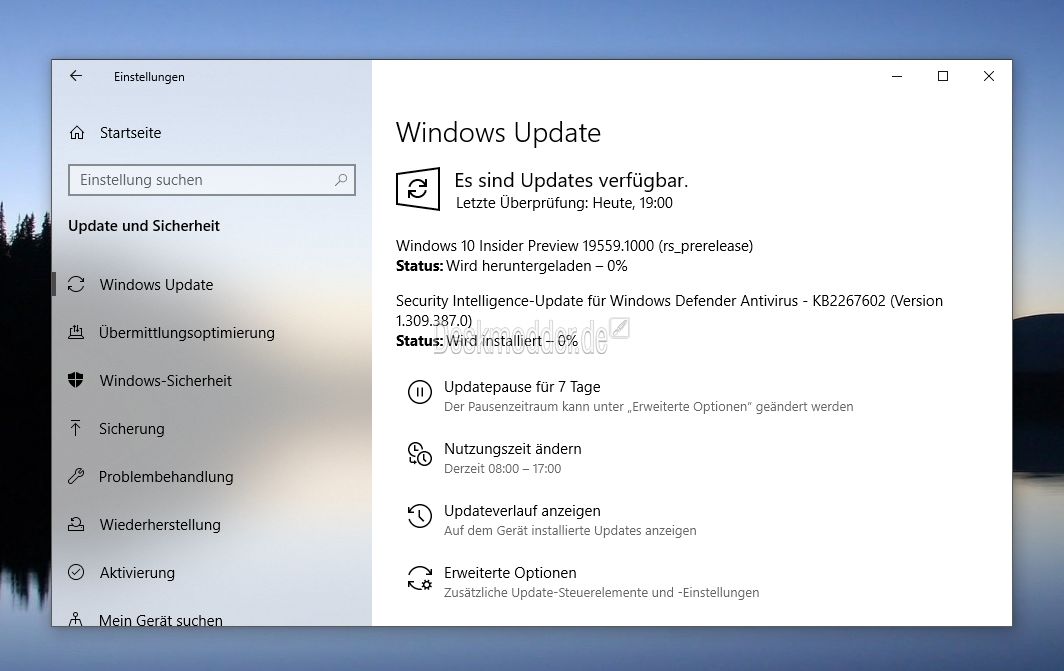Open Windows-Sicherheit section

[166, 381]
